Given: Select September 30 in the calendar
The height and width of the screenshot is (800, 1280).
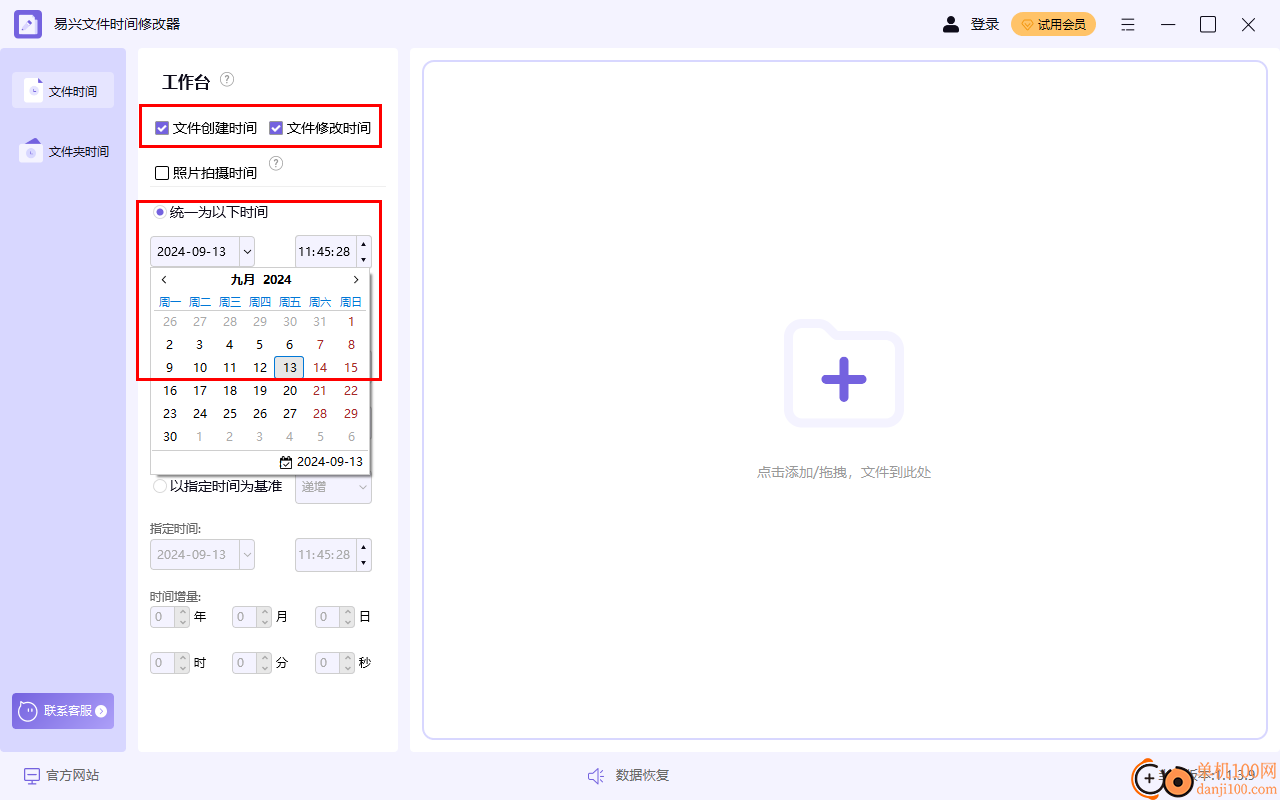Looking at the screenshot, I should [170, 436].
